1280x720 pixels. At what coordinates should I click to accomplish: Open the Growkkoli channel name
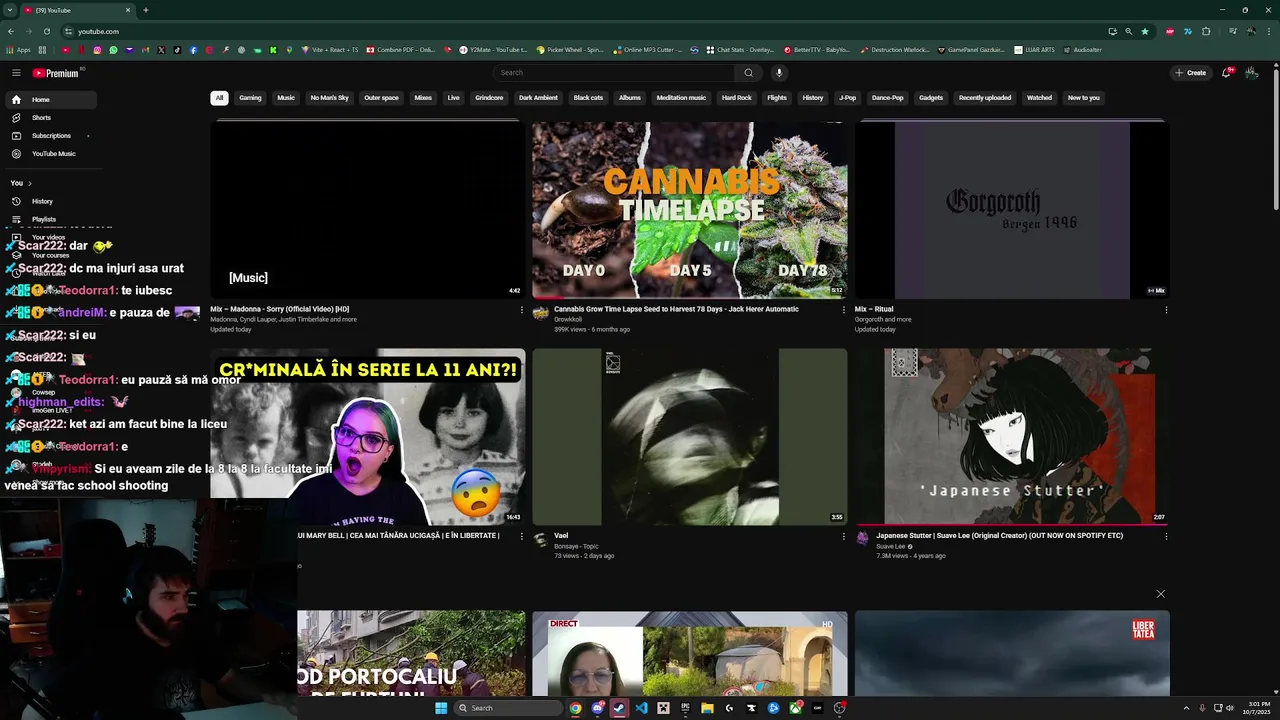(x=568, y=320)
